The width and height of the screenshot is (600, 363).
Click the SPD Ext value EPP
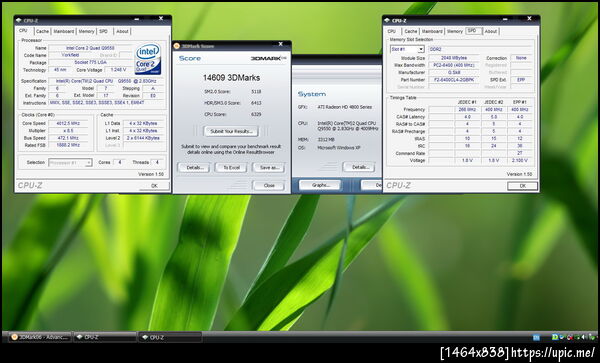pyautogui.click(x=521, y=80)
